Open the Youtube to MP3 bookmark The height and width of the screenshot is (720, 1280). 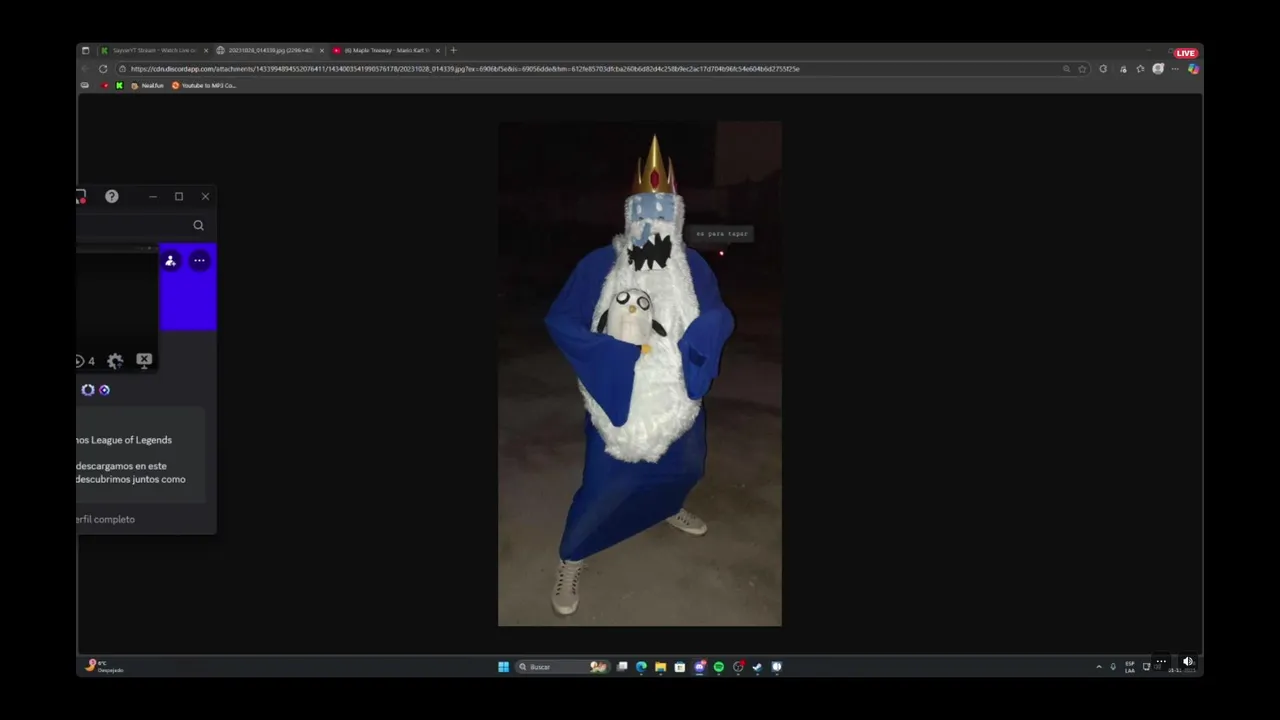tap(204, 86)
